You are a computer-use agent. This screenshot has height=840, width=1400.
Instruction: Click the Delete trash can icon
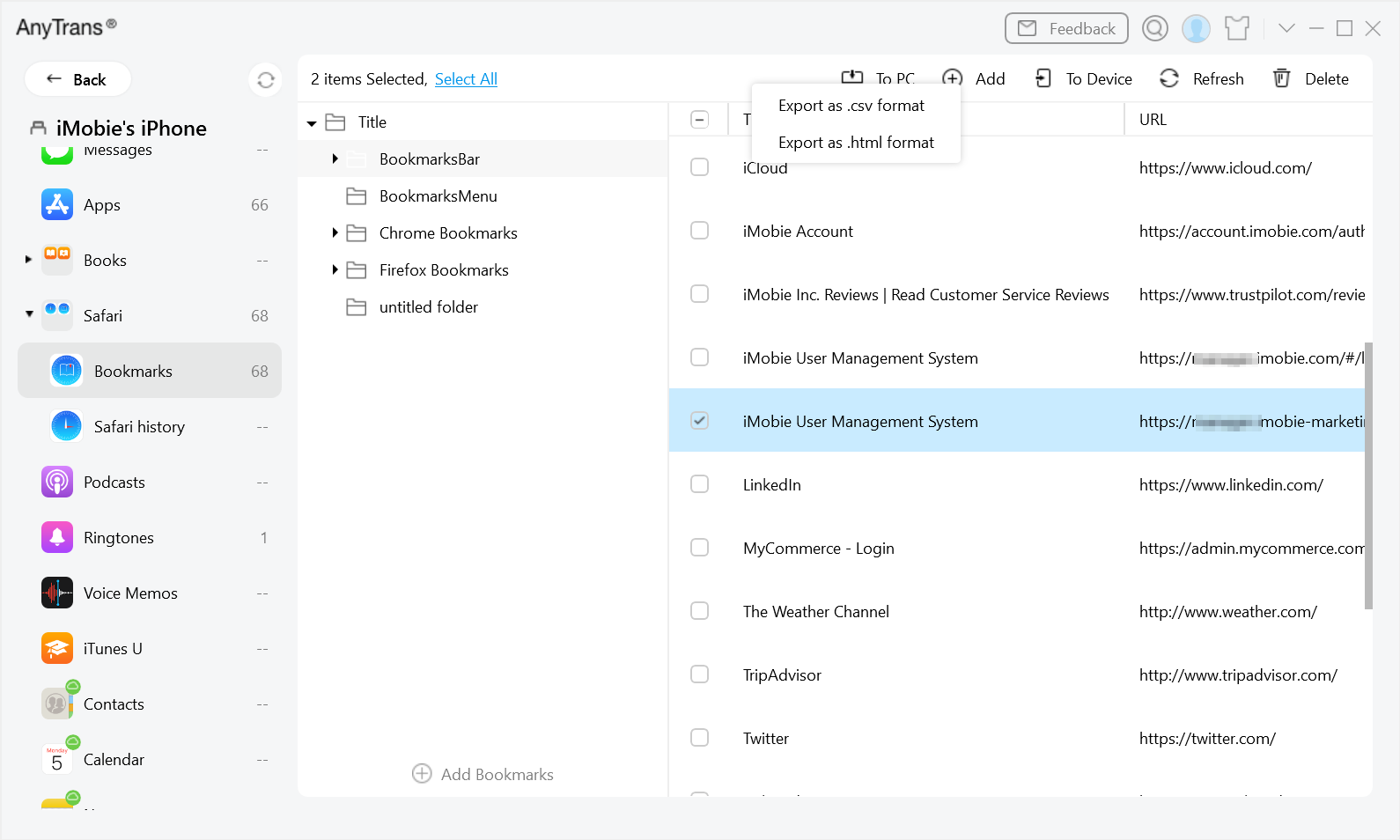(x=1282, y=78)
